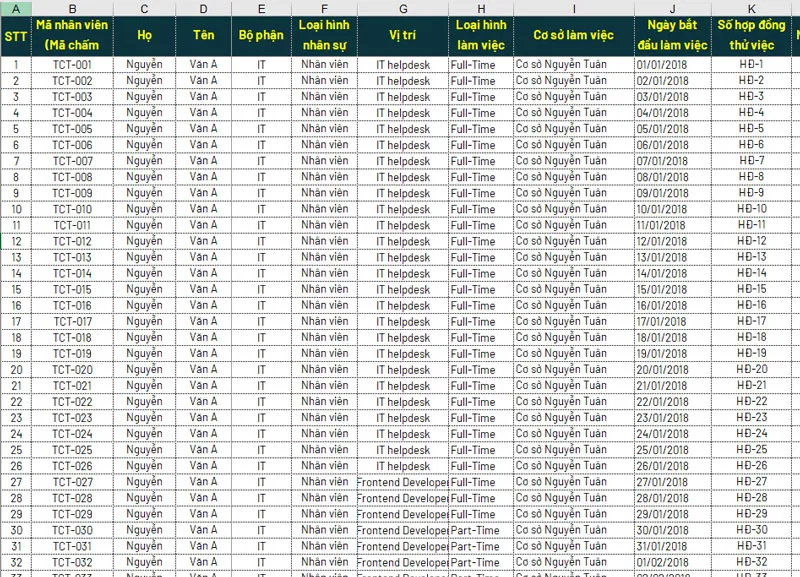800x577 pixels.
Task: Select 'Loại hình nhân sự' header cell
Action: click(x=324, y=36)
